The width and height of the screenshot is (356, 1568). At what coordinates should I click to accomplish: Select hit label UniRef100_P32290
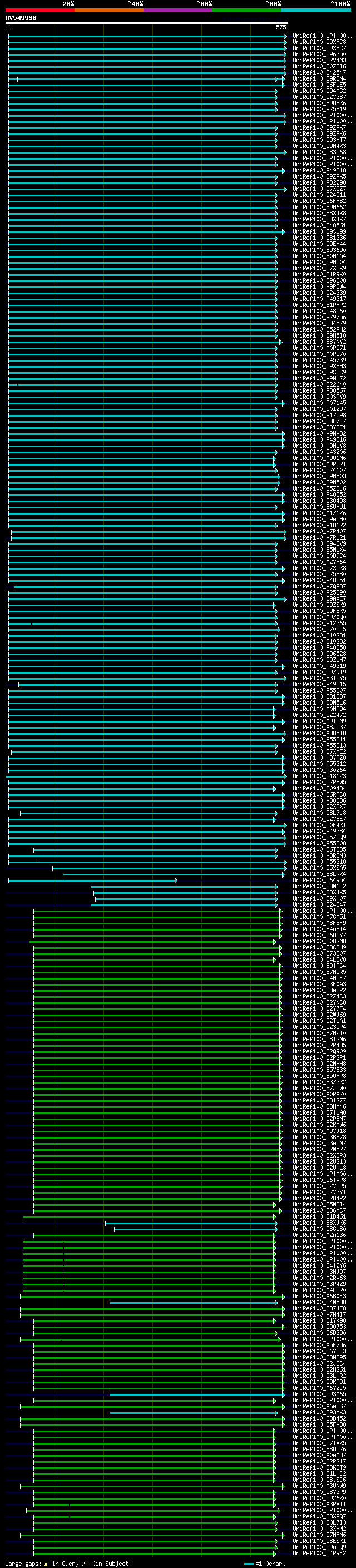tap(319, 182)
